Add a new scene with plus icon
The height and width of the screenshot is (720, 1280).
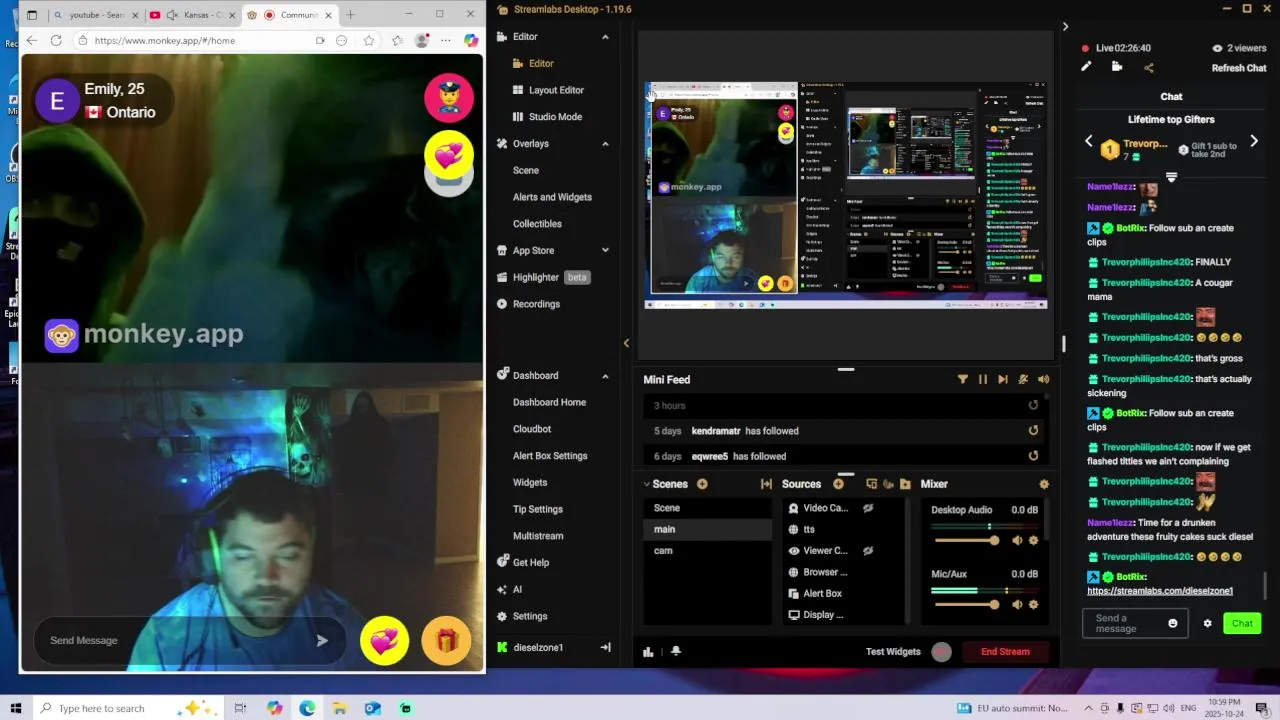click(702, 484)
